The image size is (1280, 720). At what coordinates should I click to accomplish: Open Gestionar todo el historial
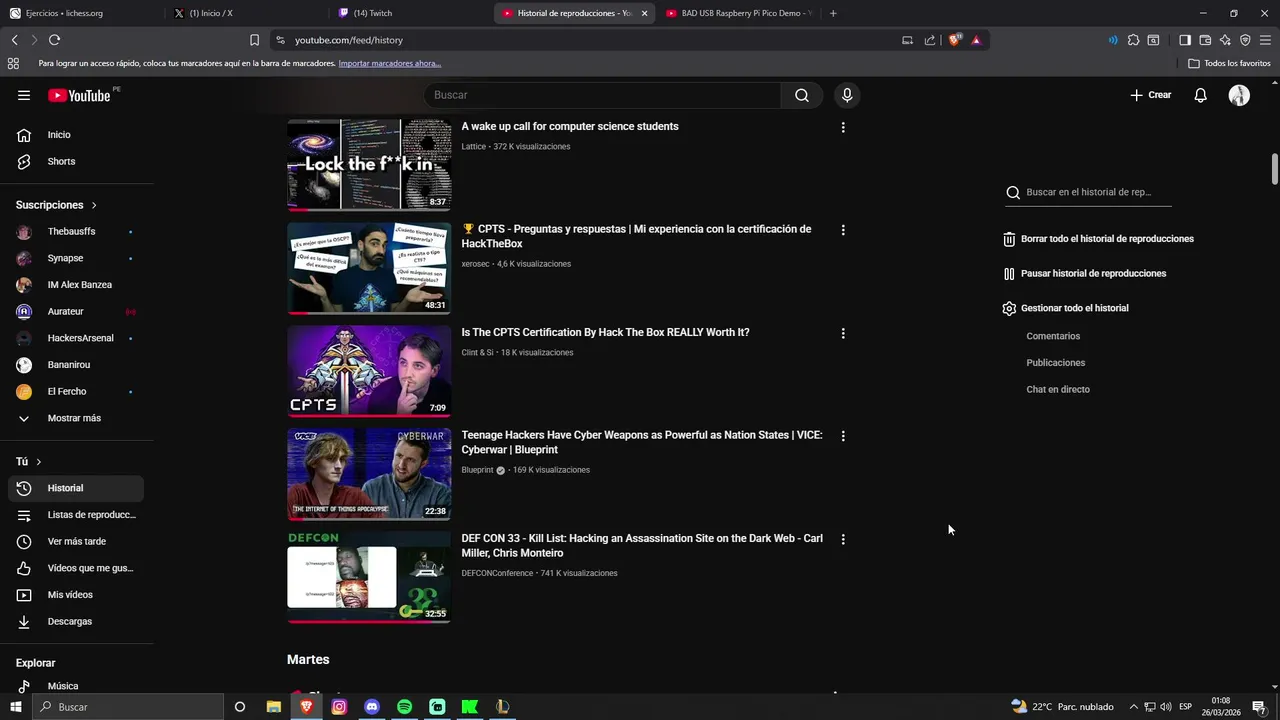point(1065,308)
